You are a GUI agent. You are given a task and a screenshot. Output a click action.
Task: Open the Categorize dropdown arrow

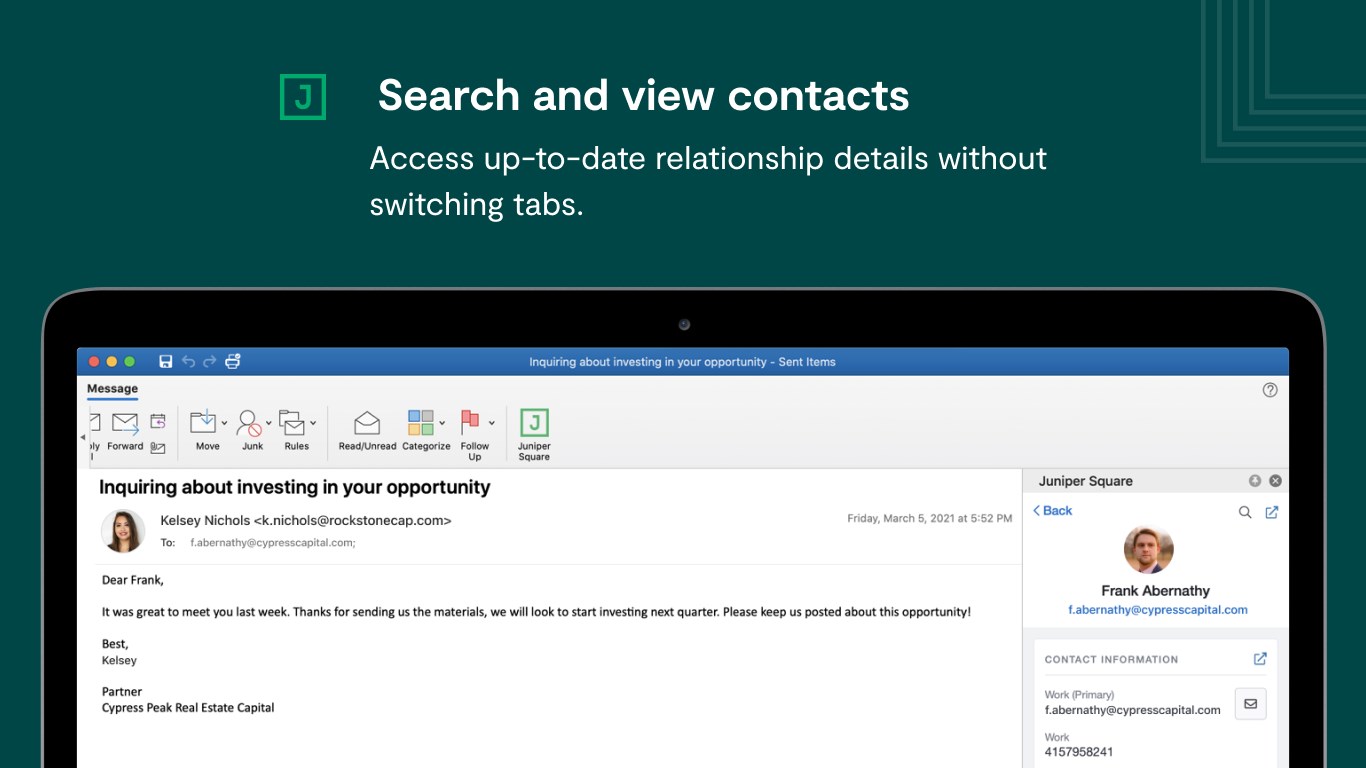click(442, 423)
